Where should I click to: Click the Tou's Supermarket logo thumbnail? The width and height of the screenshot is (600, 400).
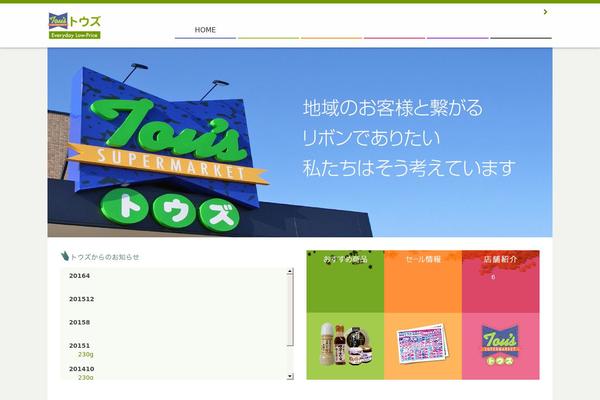pyautogui.click(x=500, y=345)
